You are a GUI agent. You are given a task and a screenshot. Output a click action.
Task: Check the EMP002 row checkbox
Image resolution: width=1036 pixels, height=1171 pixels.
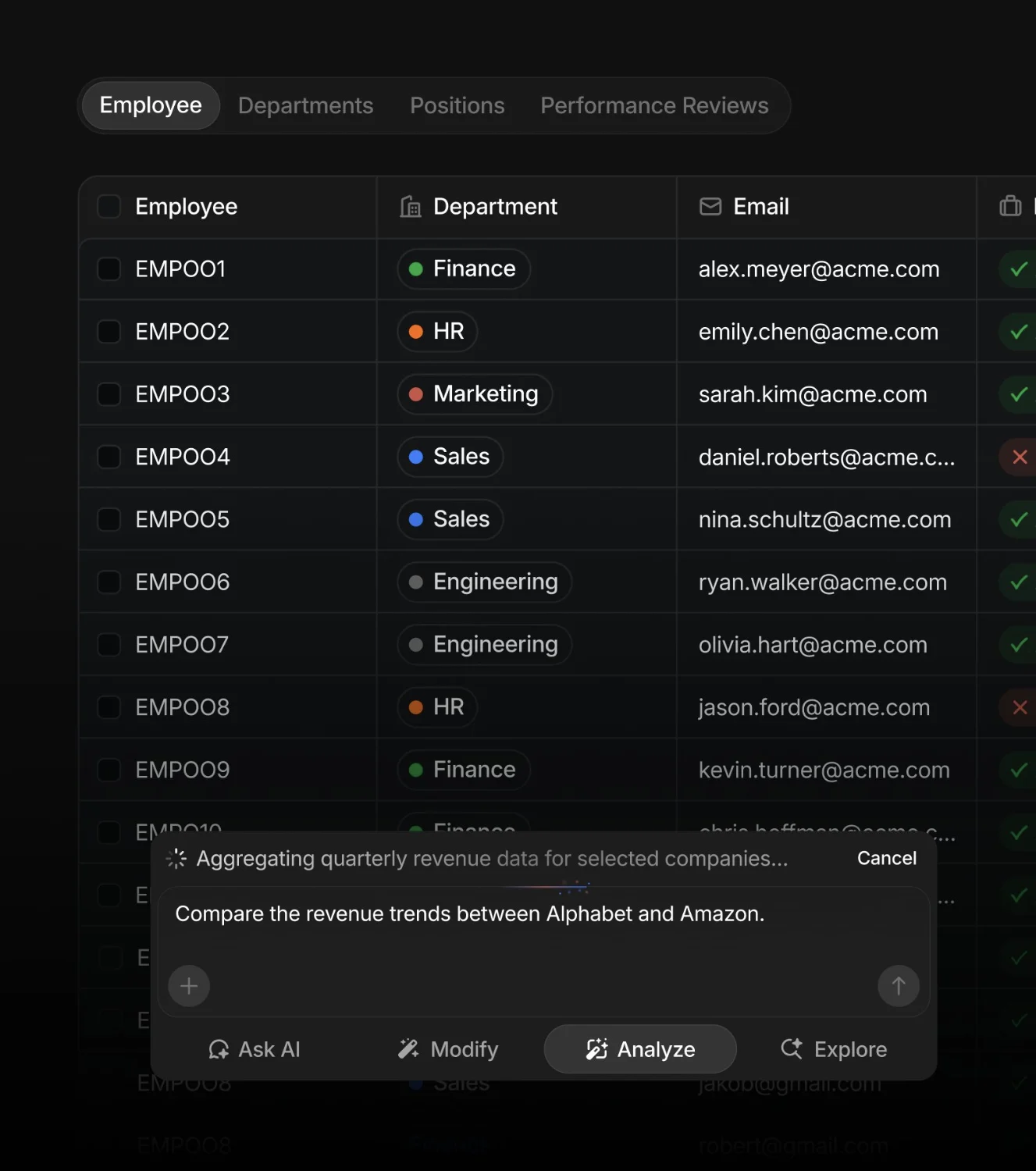point(109,332)
